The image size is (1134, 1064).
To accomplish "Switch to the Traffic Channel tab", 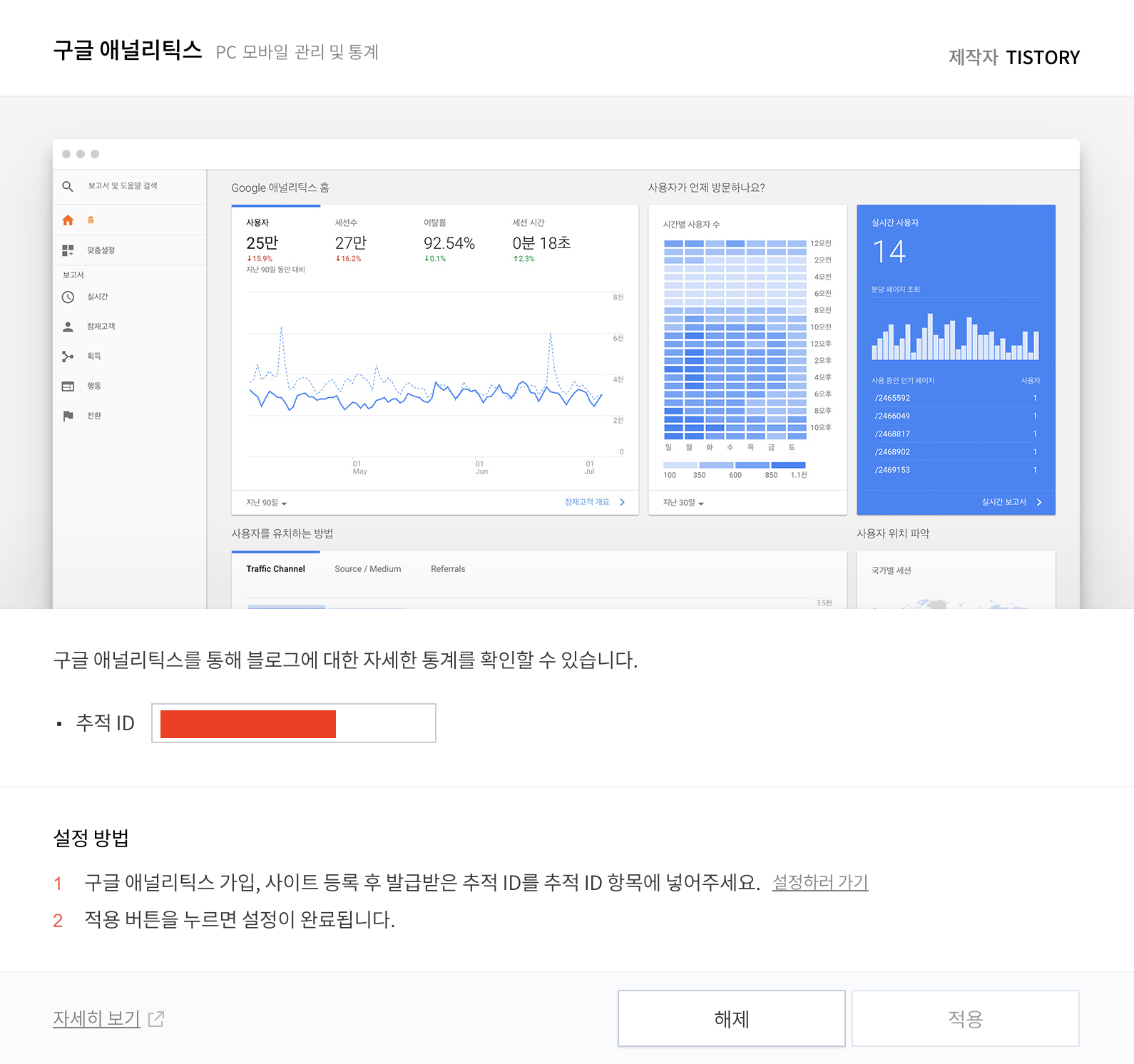I will click(275, 569).
